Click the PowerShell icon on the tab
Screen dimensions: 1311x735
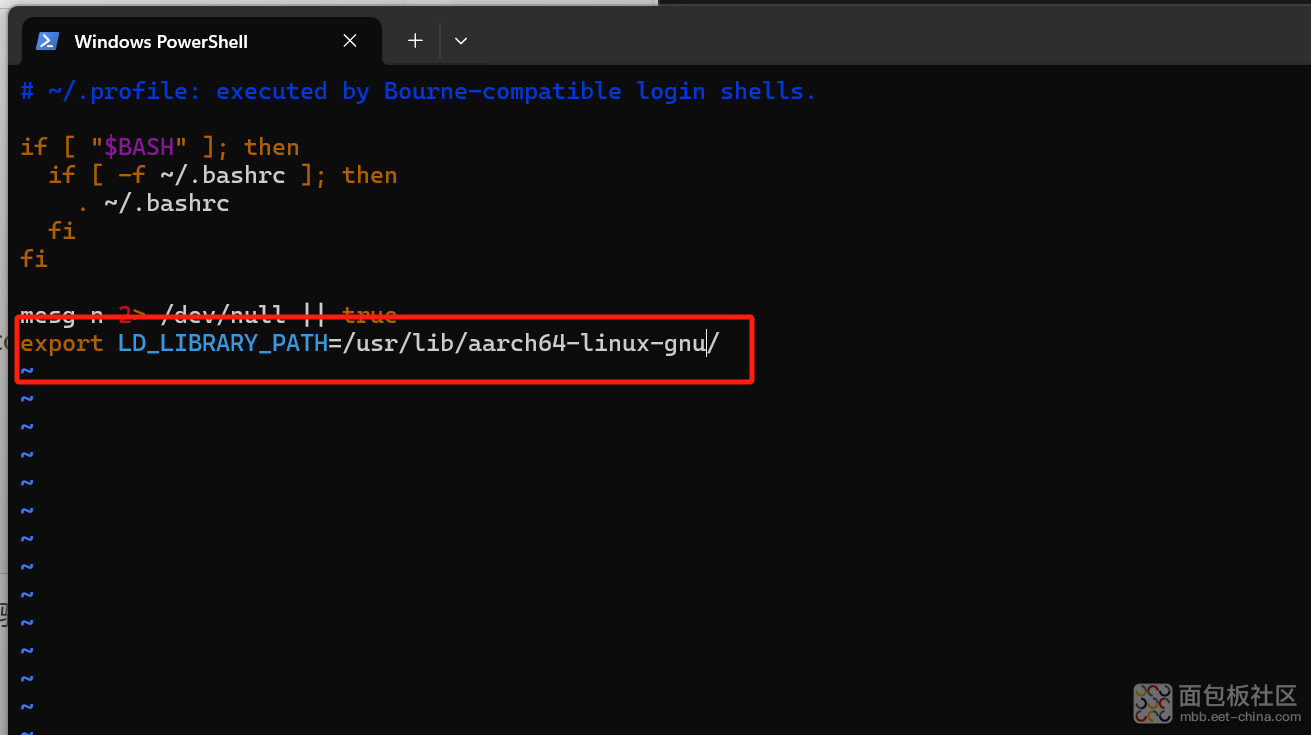click(46, 41)
